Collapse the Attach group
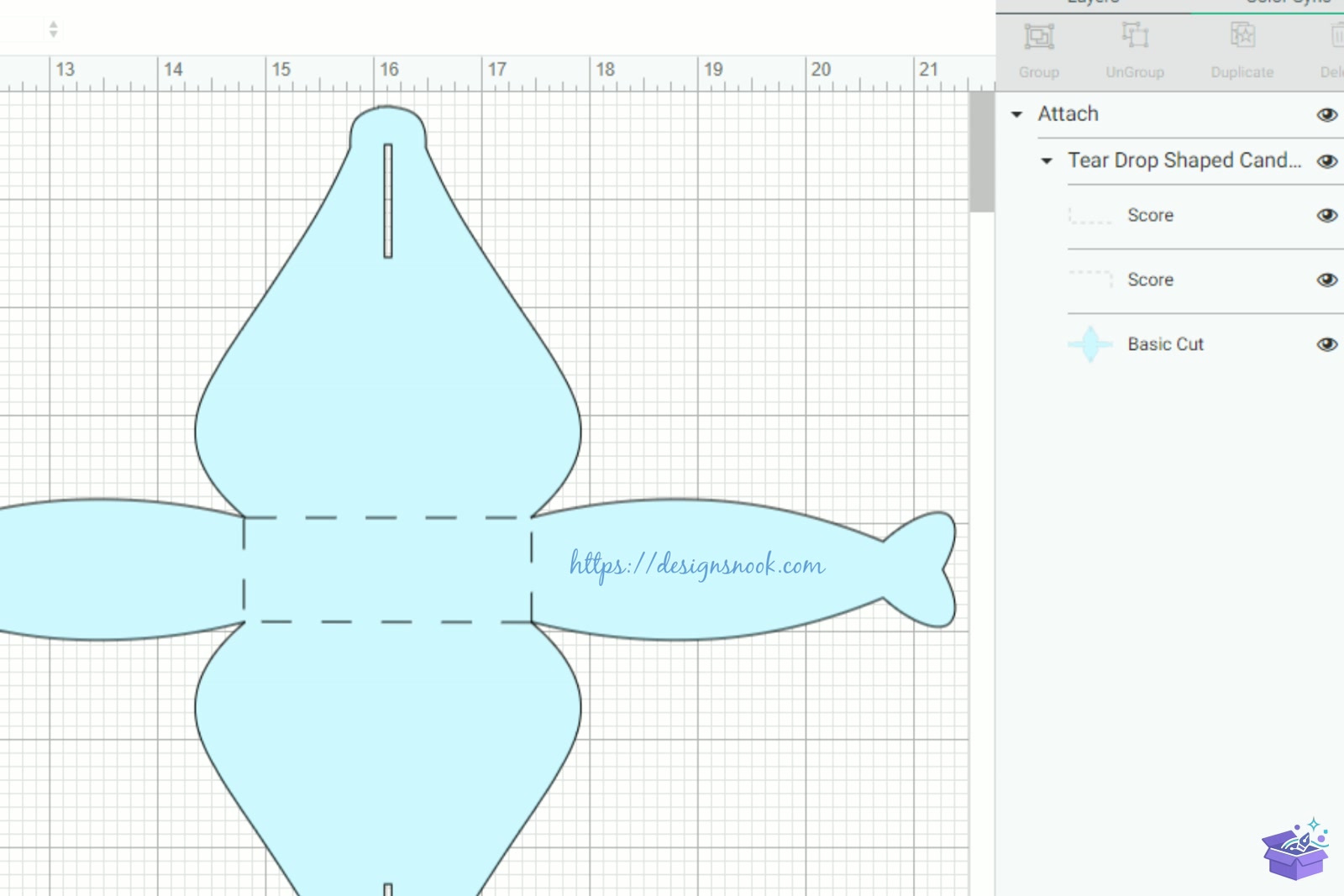The image size is (1344, 896). pyautogui.click(x=1016, y=114)
